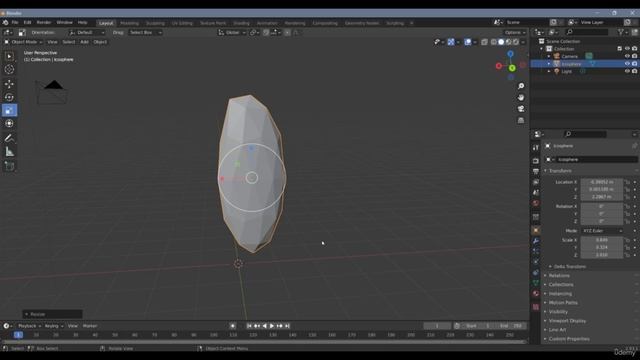The image size is (640, 360).
Task: Jump to the timeline end with last-frame button
Action: point(287,326)
